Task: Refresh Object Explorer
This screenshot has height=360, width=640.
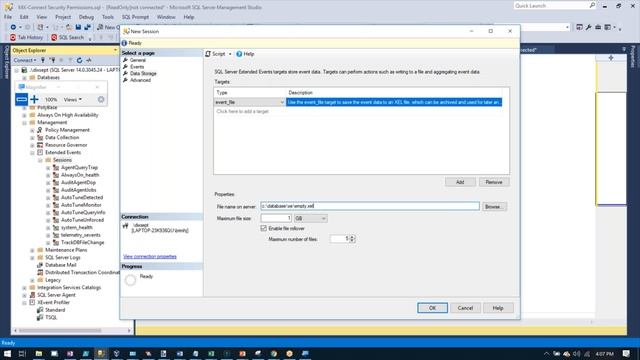Action: (80, 60)
